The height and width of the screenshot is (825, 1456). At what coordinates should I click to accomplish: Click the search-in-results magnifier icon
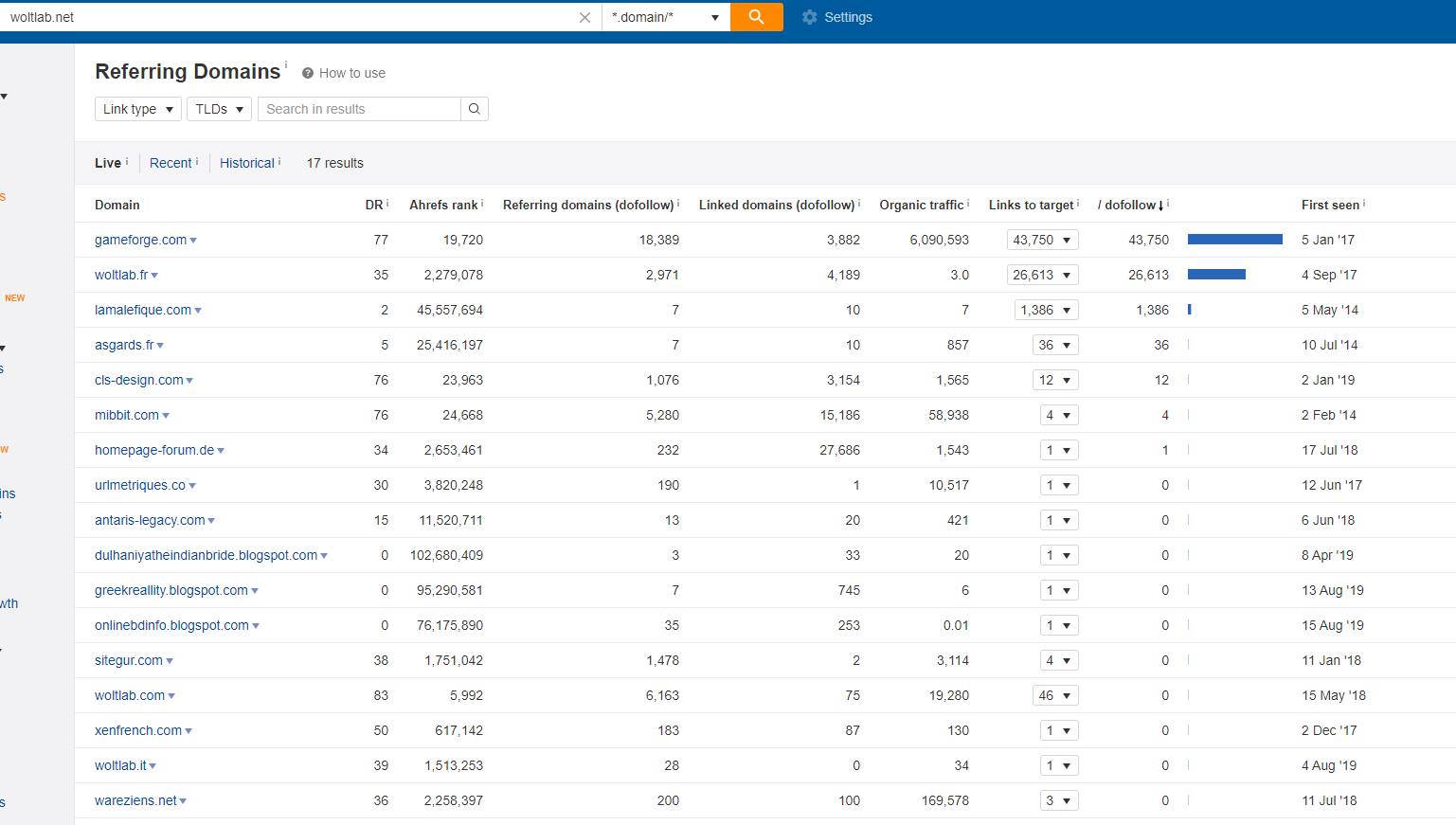(475, 109)
